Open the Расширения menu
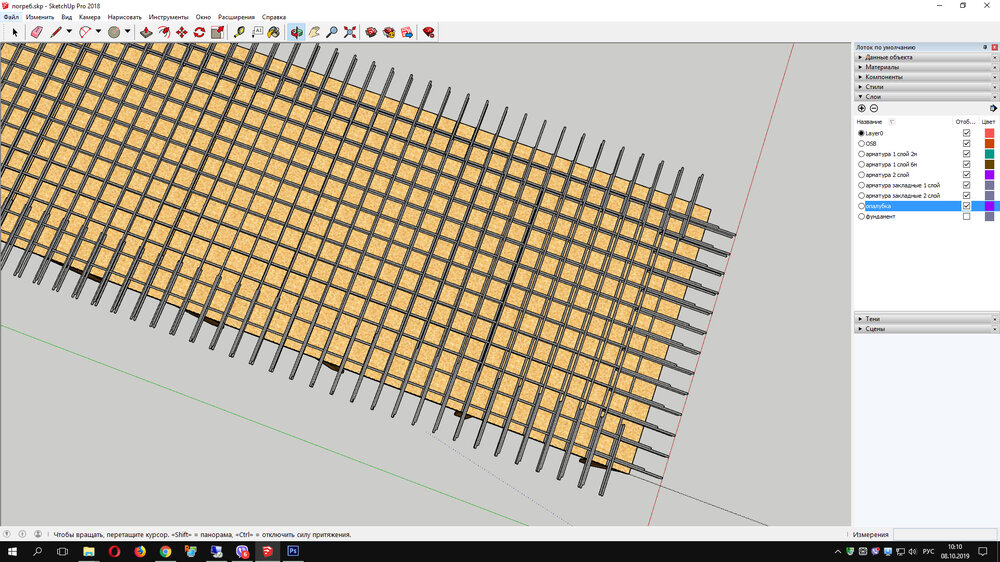1000x562 pixels. pos(237,17)
